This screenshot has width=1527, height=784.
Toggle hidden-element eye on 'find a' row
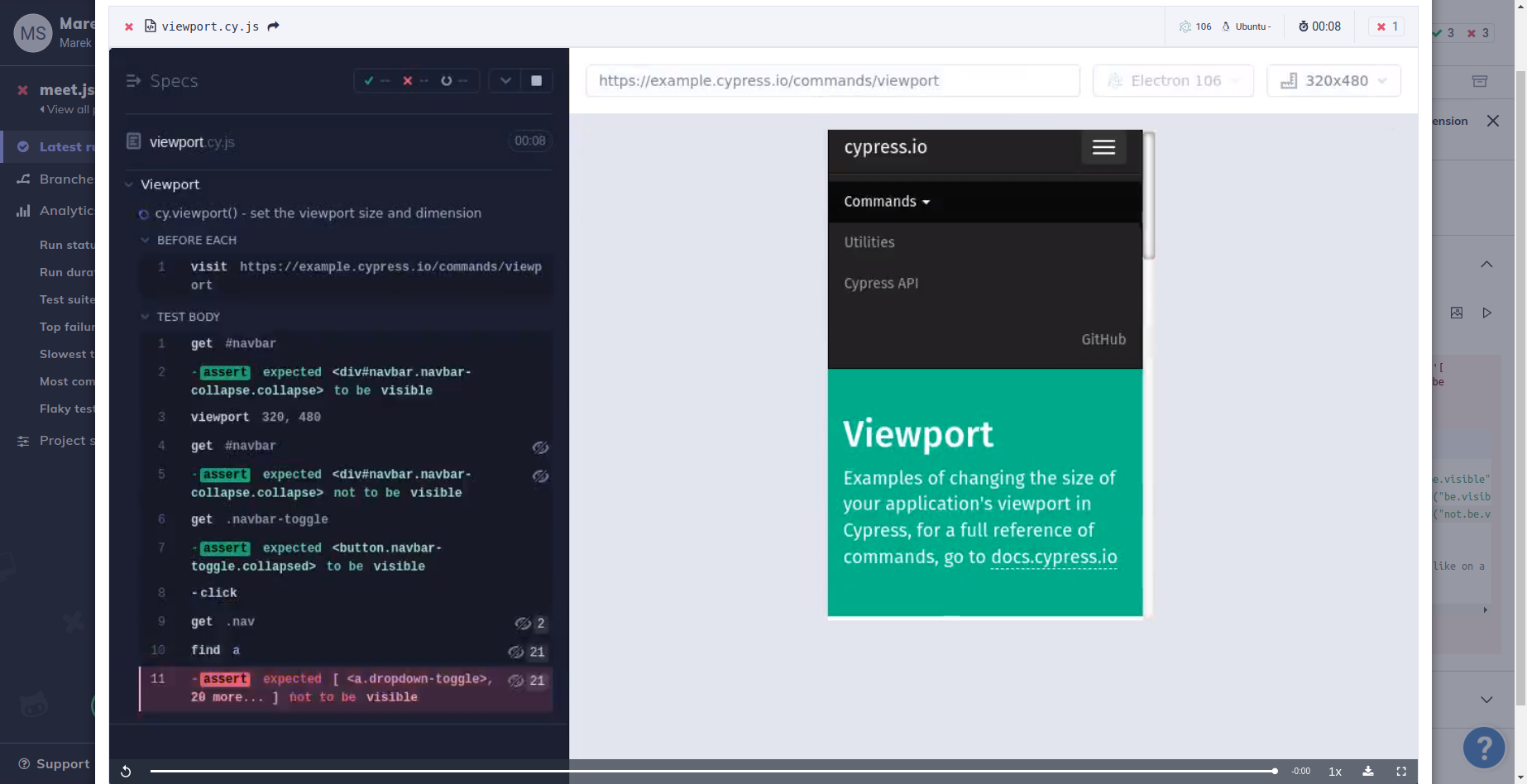click(515, 652)
